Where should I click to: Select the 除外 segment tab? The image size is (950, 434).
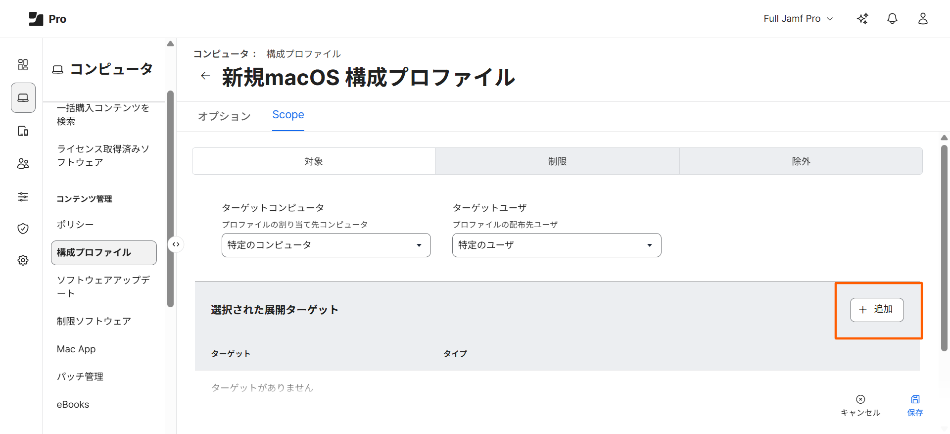(800, 161)
